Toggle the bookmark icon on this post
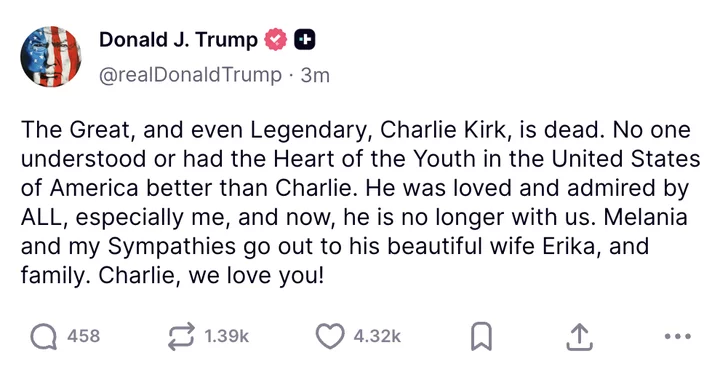 tap(482, 337)
